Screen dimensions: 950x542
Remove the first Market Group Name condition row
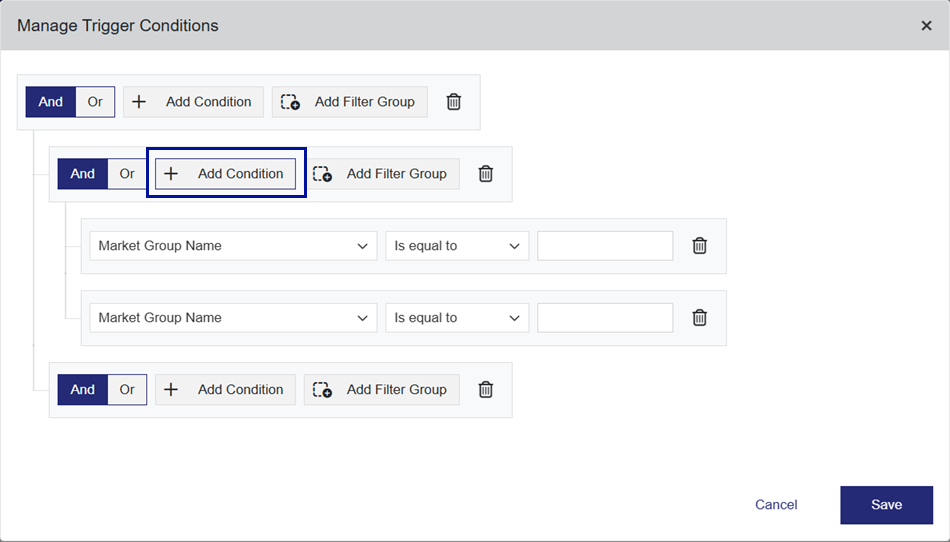[700, 246]
